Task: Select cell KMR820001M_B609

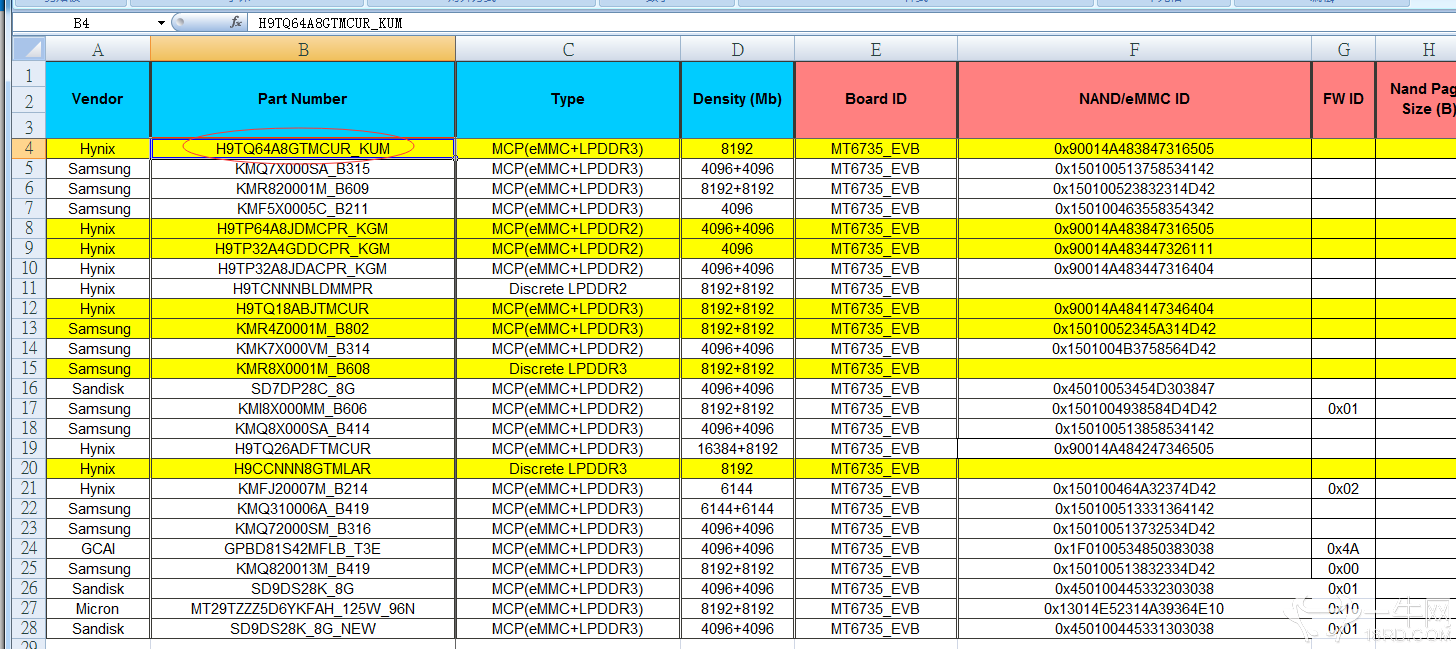Action: coord(303,189)
